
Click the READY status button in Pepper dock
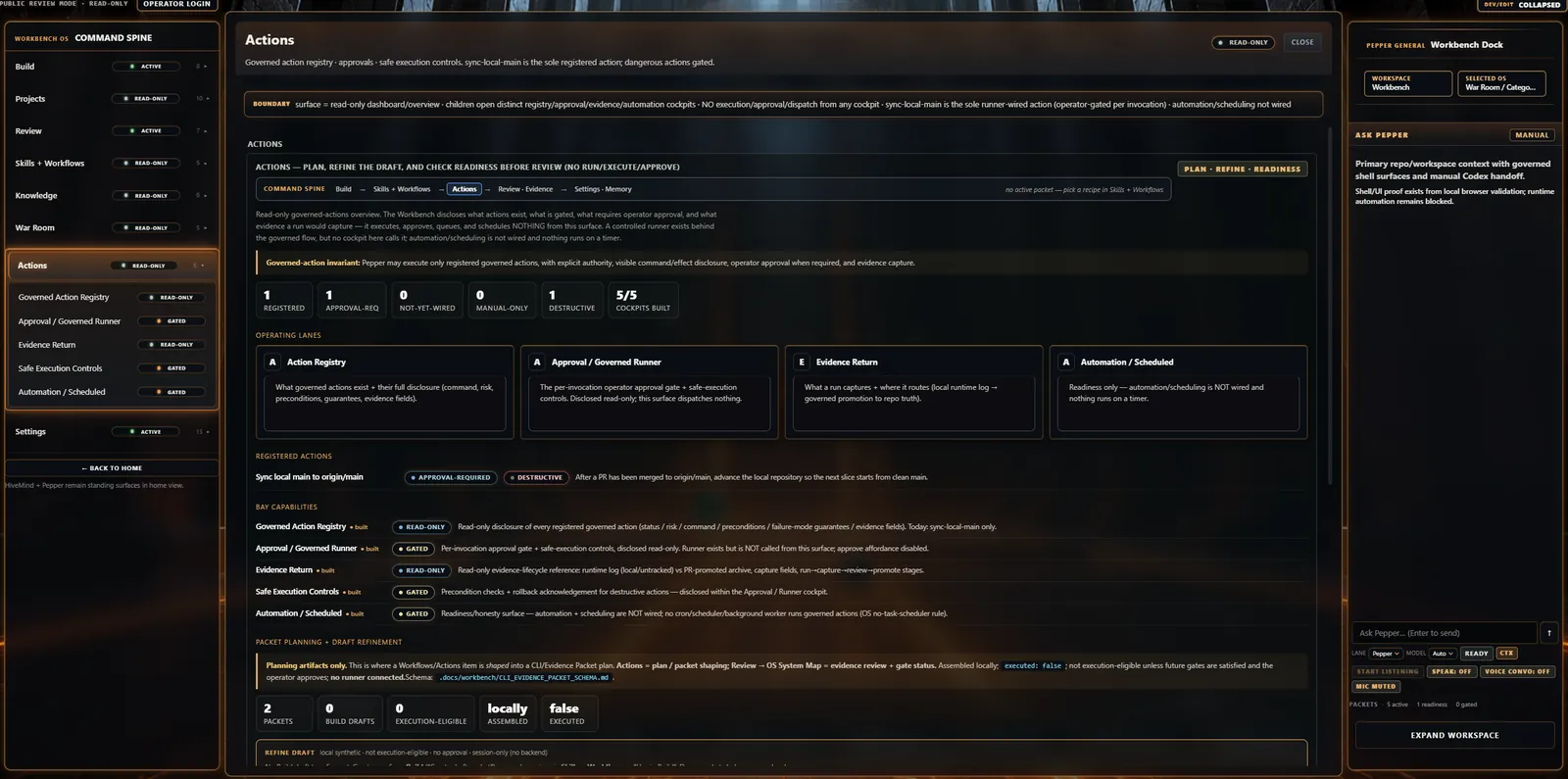point(1477,654)
